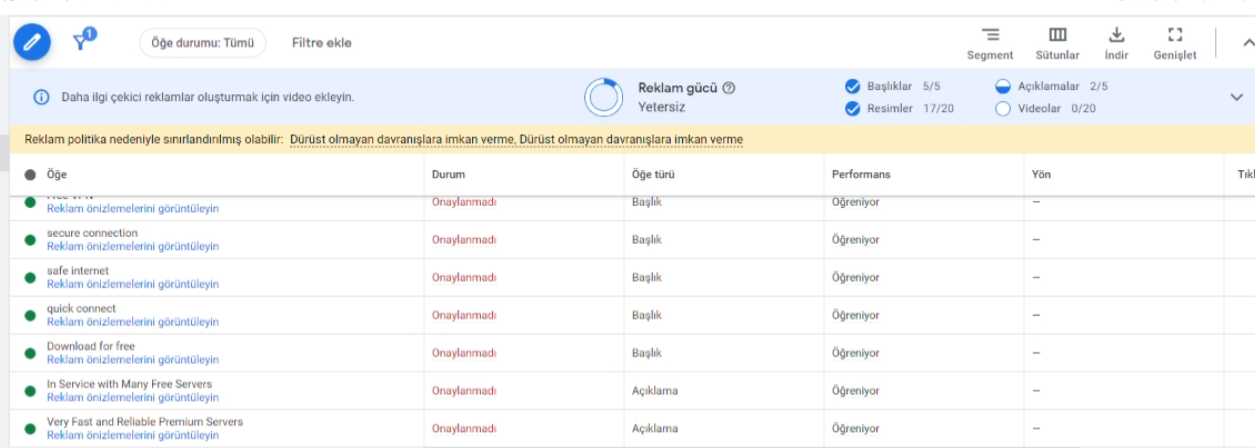
Task: Click green dot for In Service with Many Free Servers
Action: point(30,391)
